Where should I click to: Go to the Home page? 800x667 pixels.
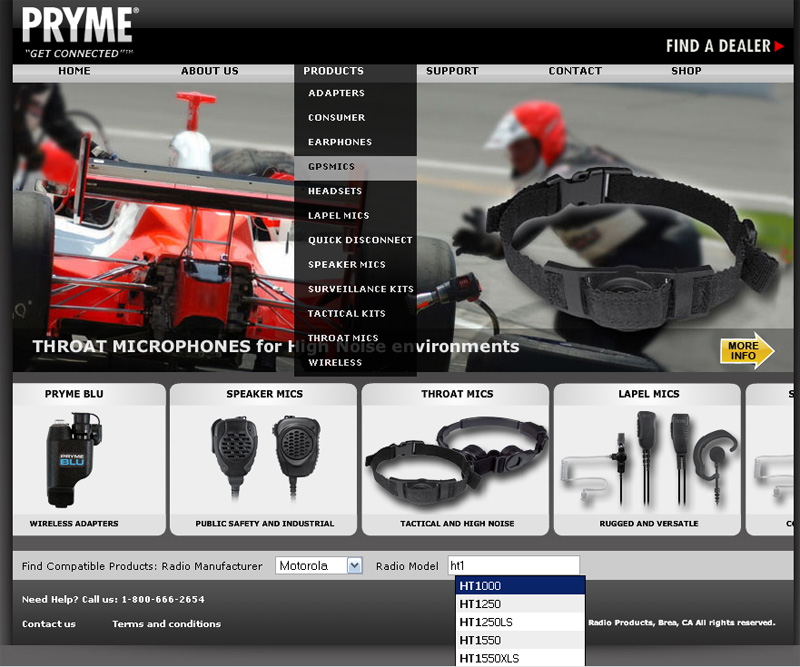point(74,71)
